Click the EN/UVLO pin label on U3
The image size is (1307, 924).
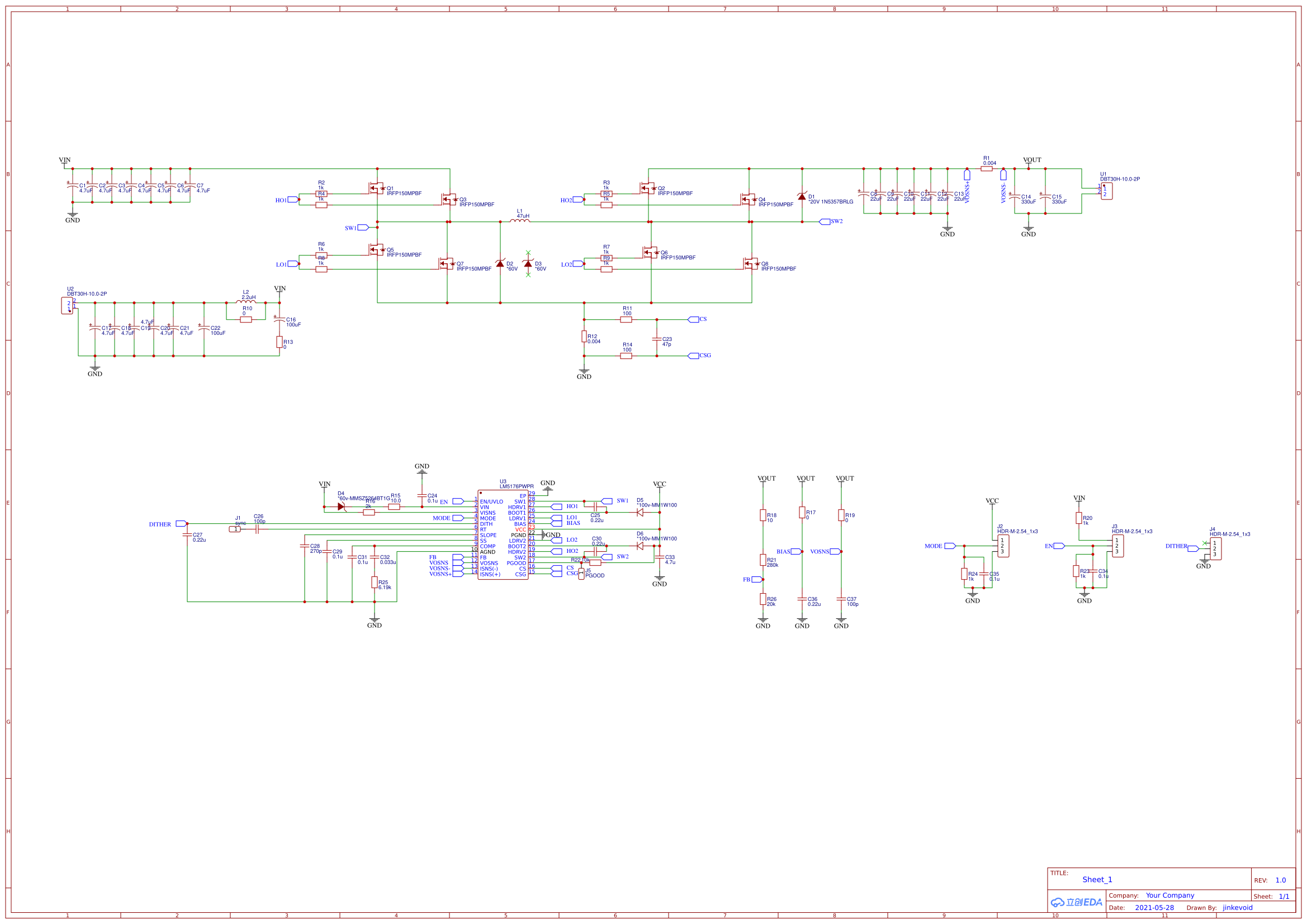tap(491, 501)
